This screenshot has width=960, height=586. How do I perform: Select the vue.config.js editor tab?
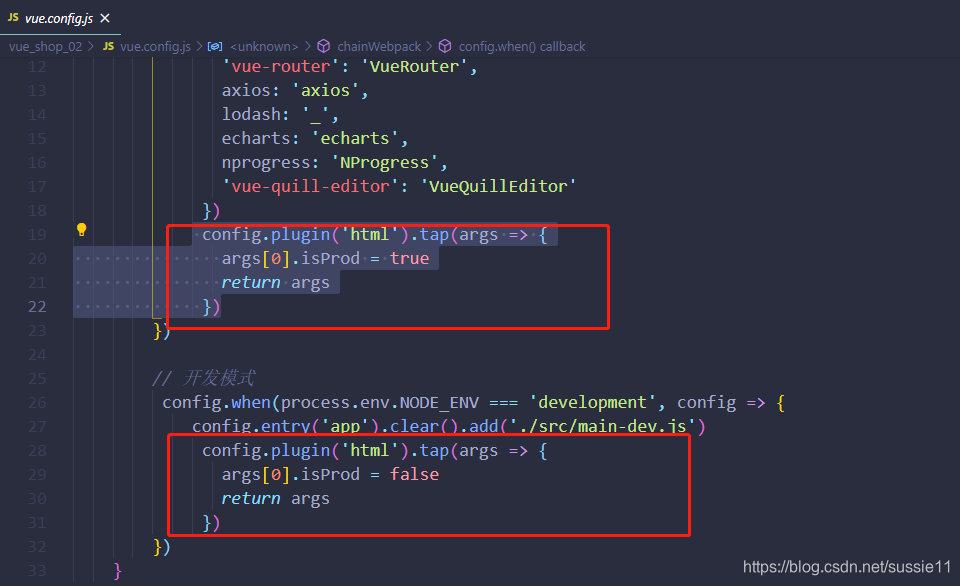click(x=59, y=18)
